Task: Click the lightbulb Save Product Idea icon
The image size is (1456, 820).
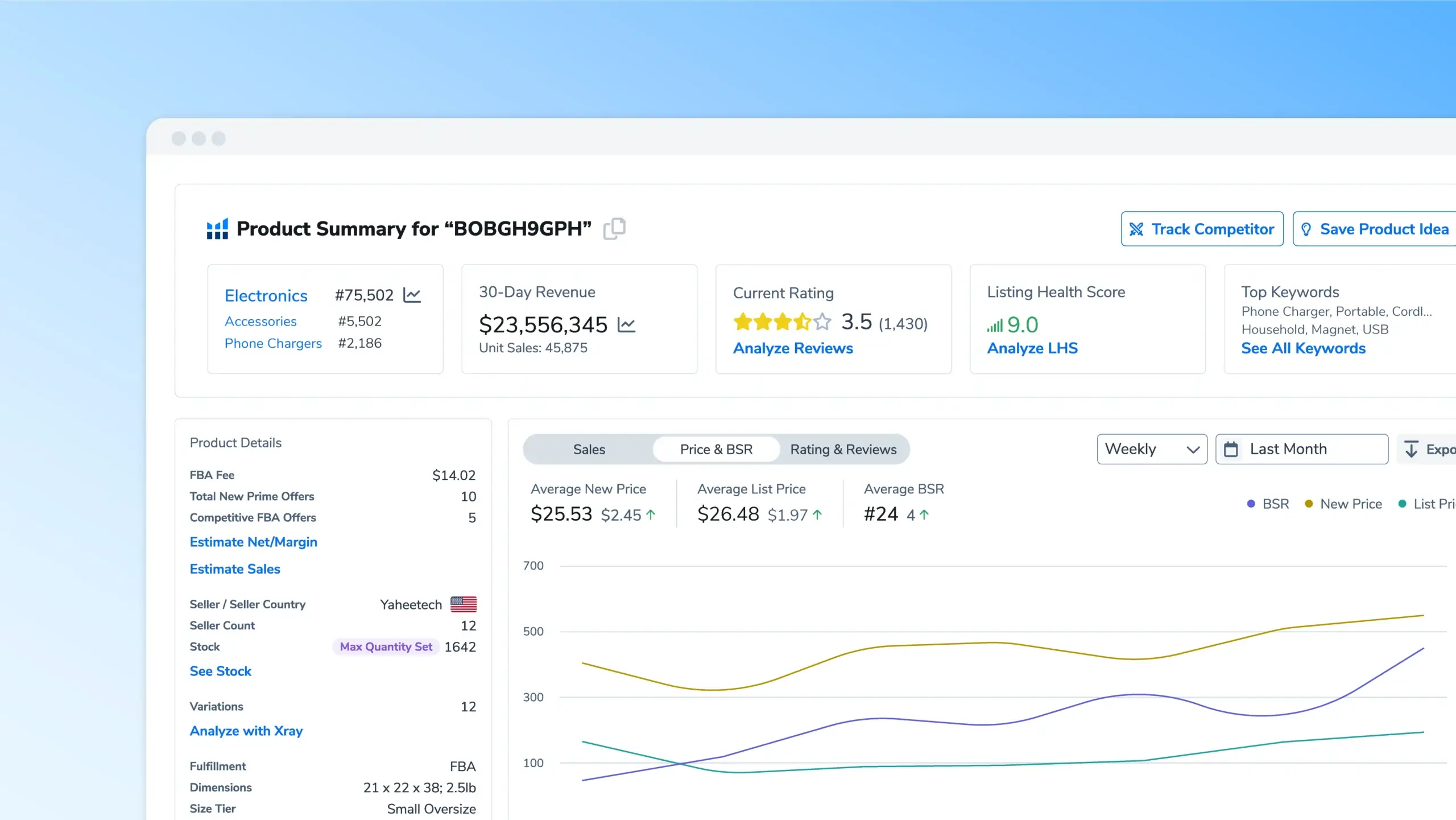Action: click(1306, 229)
